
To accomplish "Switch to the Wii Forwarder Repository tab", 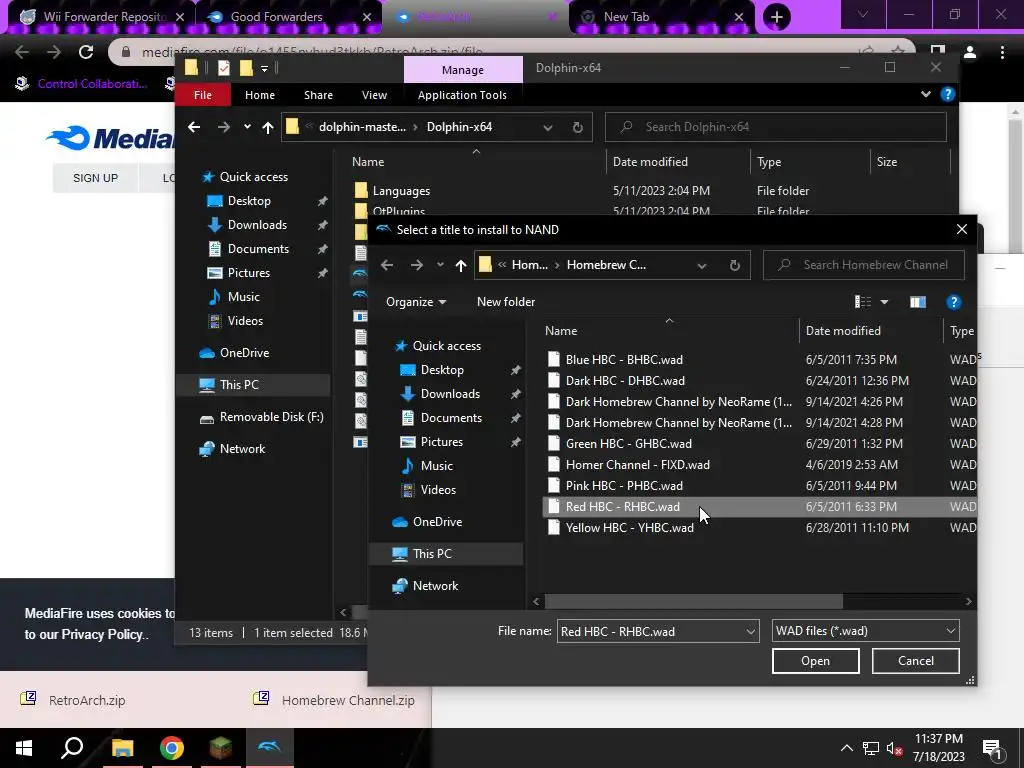I will click(x=102, y=17).
